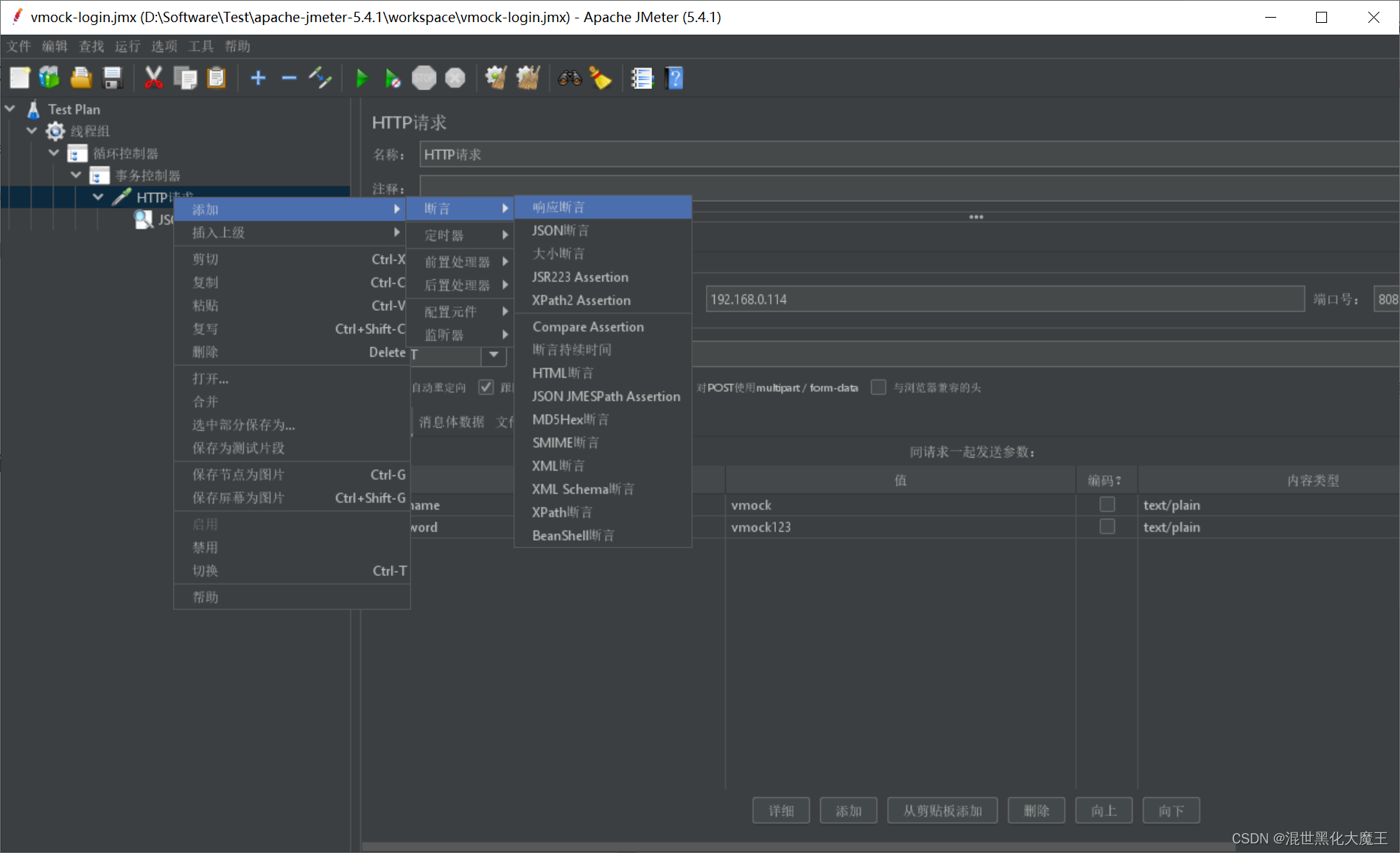Viewport: 1400px width, 853px height.
Task: Start the test with green play icon
Action: pyautogui.click(x=362, y=78)
